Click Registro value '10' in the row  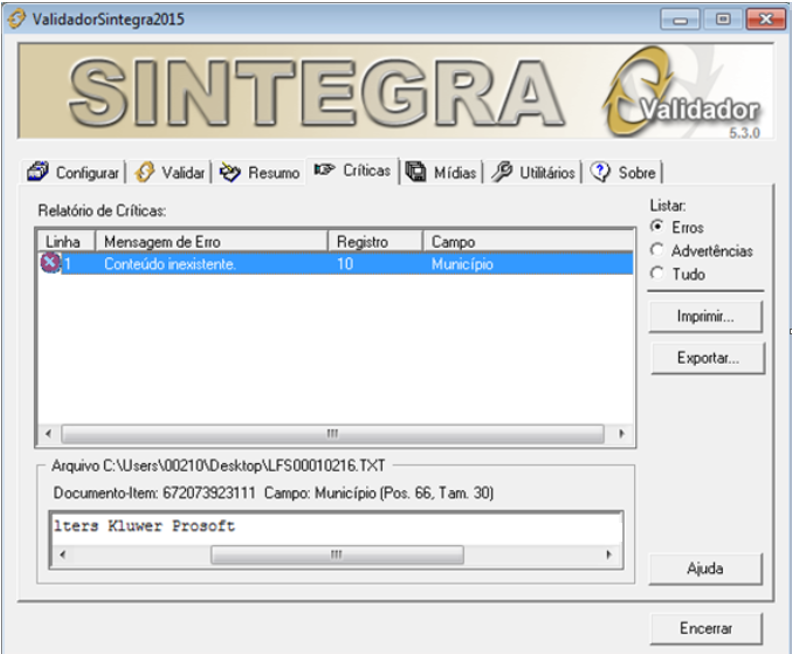coord(345,264)
